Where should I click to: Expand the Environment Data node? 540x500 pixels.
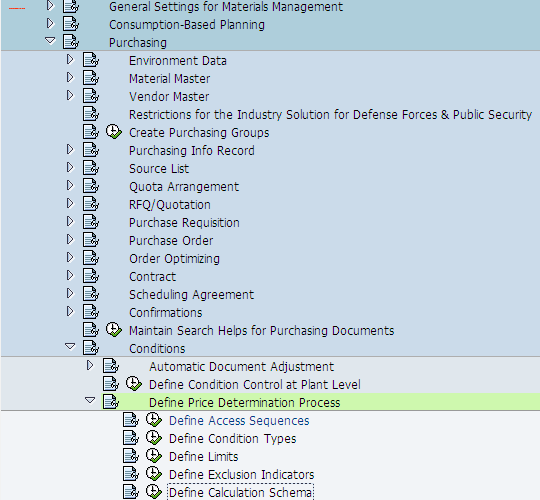tap(70, 60)
